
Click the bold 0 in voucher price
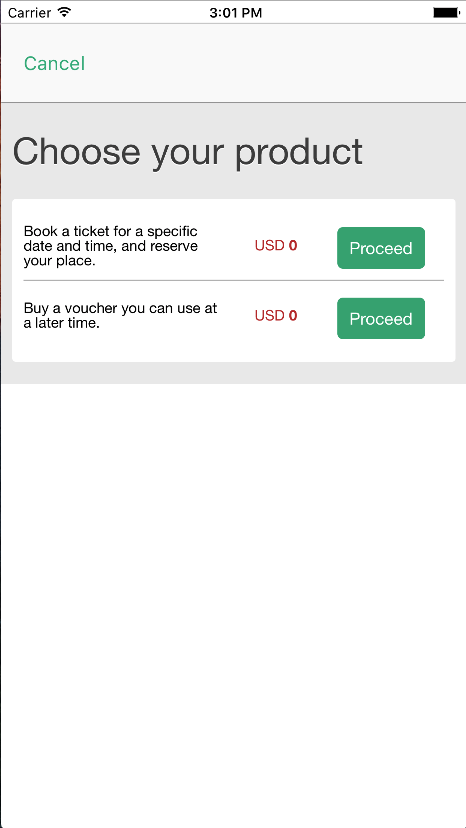pyautogui.click(x=293, y=316)
